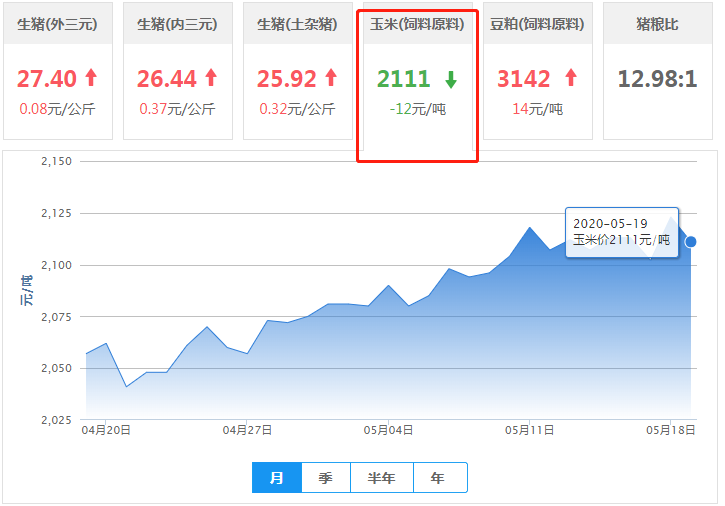Click the 12.98:1 ratio value

(x=657, y=78)
